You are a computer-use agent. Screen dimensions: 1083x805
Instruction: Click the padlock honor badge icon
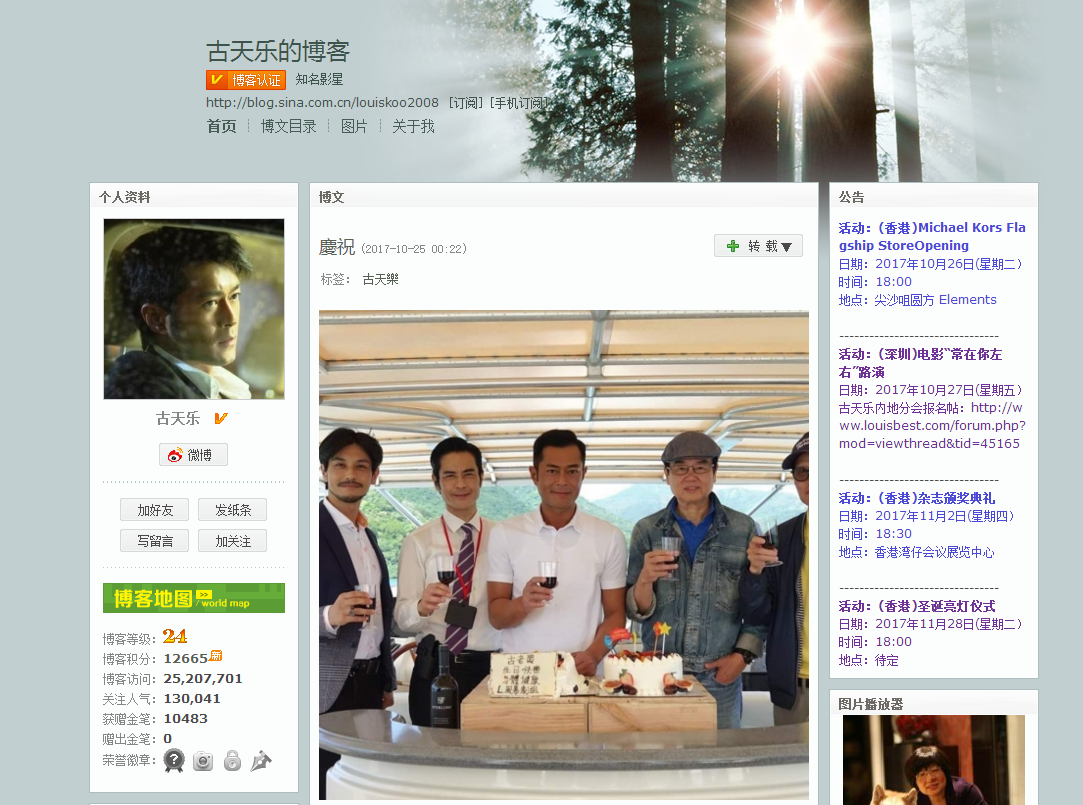coord(232,761)
